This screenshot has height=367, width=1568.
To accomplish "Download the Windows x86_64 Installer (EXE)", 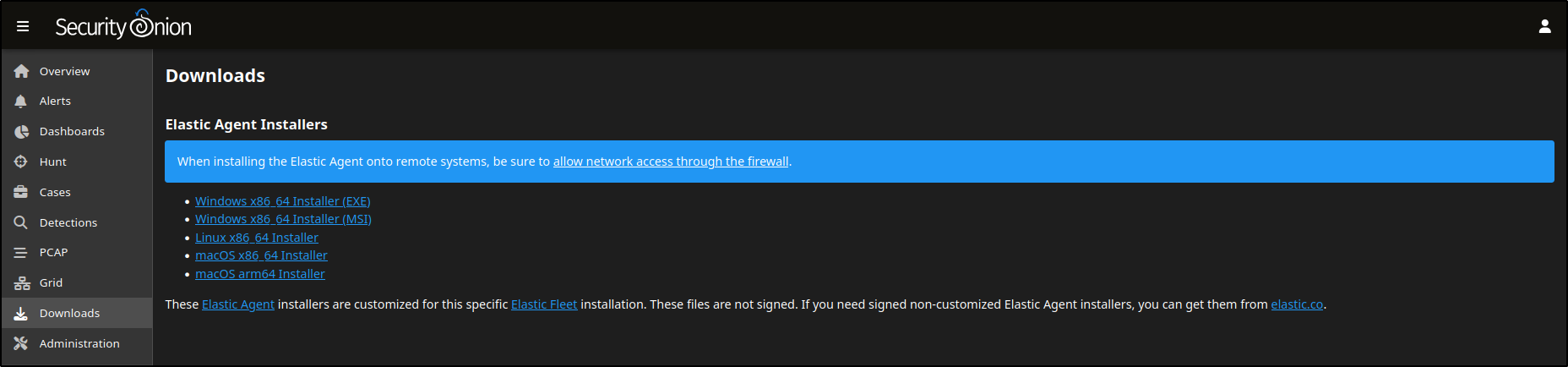I will [282, 201].
